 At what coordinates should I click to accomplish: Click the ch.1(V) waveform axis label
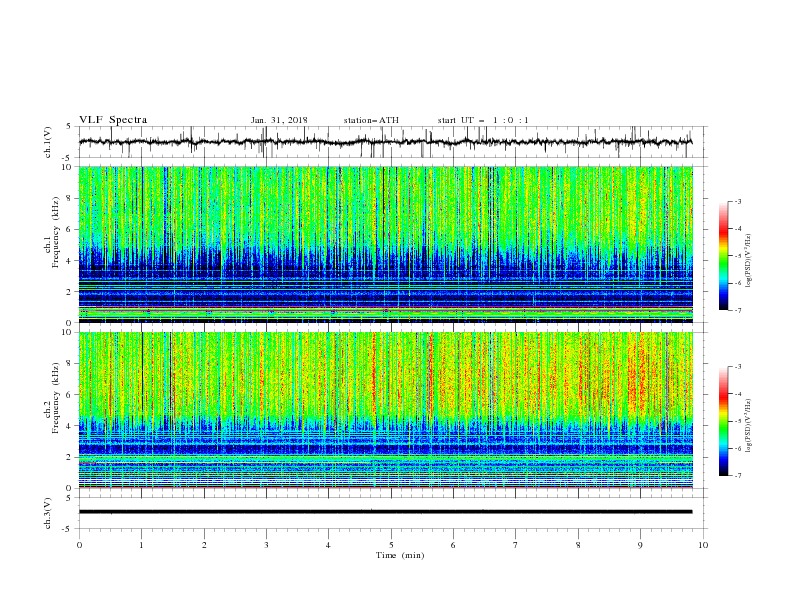(48, 142)
